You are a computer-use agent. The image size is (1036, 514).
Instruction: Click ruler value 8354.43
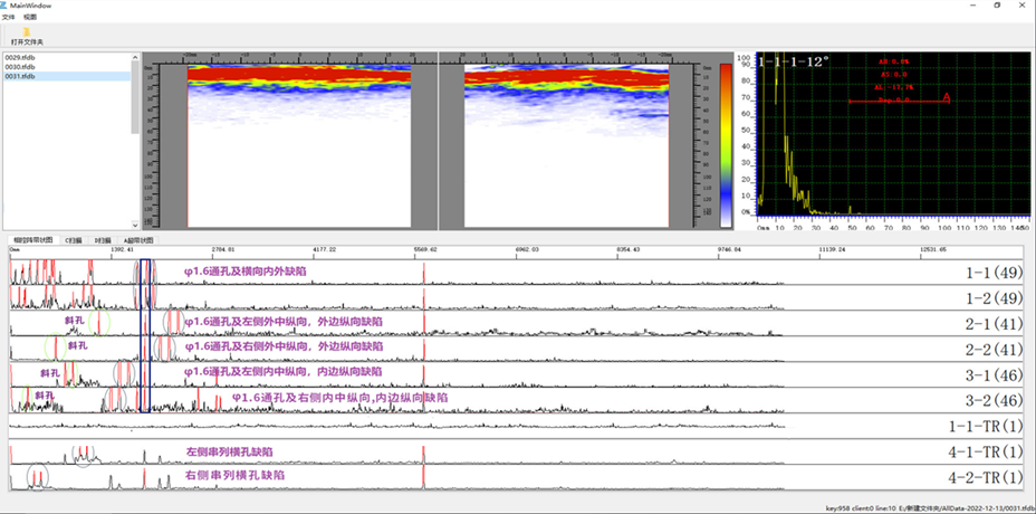pos(628,250)
